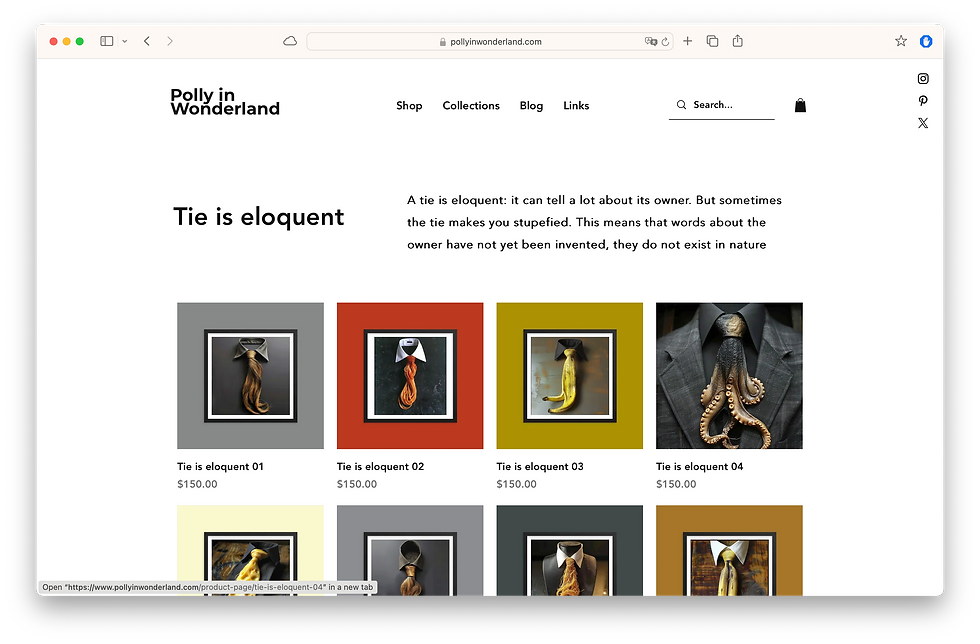Click the search magnifier icon

(681, 105)
